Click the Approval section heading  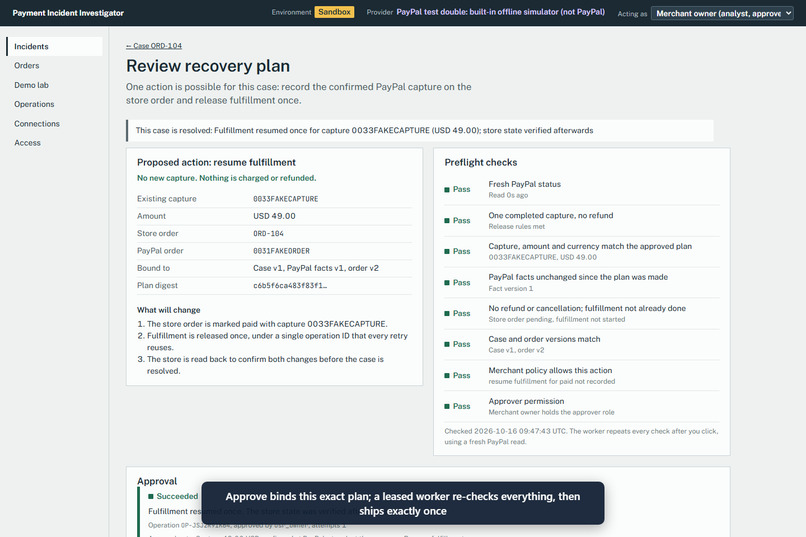click(157, 482)
